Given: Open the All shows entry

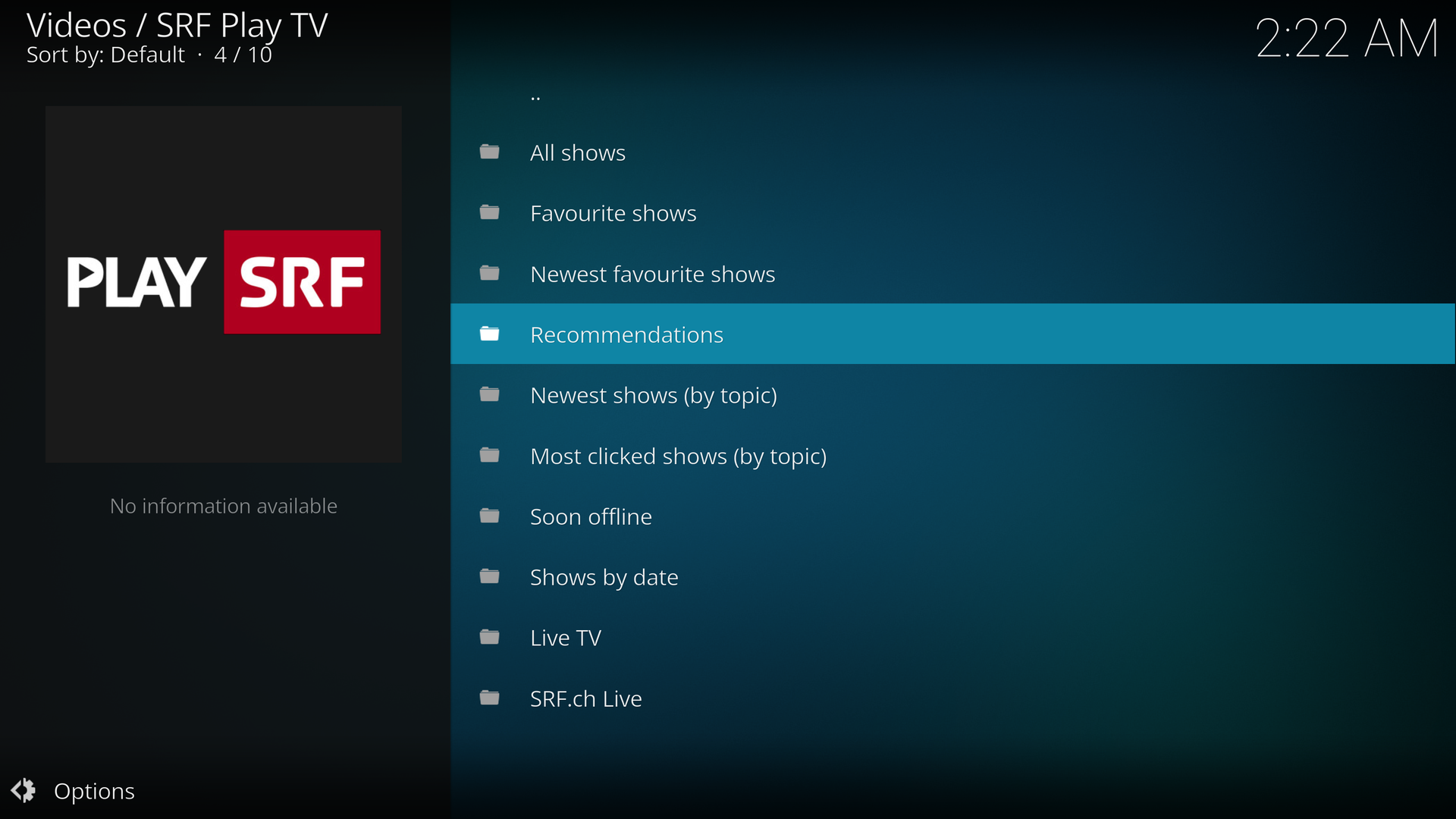Looking at the screenshot, I should (577, 153).
